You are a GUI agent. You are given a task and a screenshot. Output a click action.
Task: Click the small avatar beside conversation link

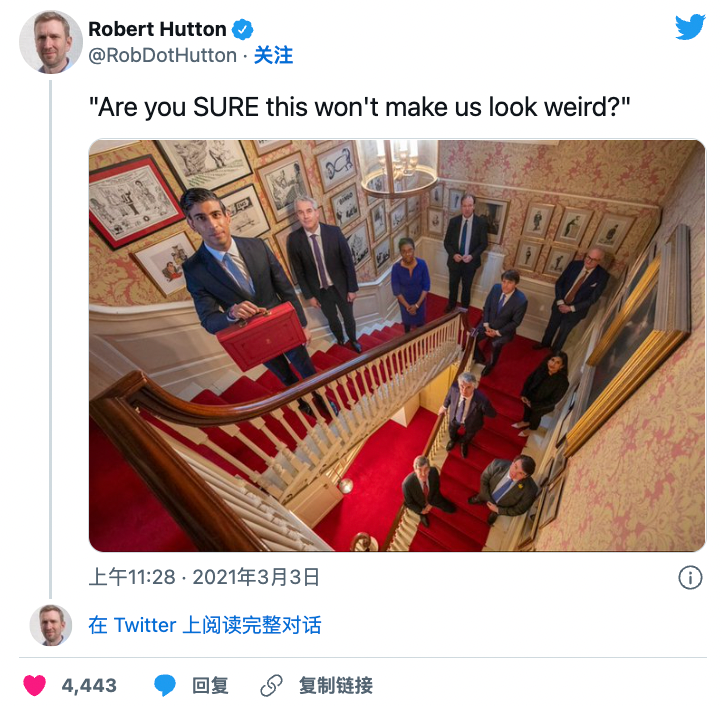point(51,625)
